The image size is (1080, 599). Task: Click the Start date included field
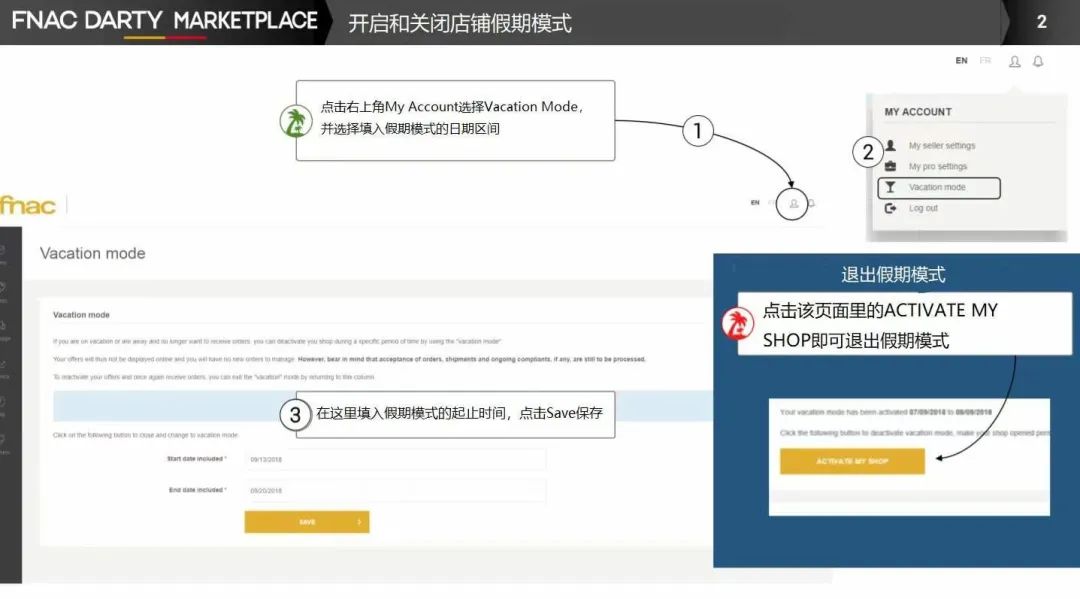[395, 459]
